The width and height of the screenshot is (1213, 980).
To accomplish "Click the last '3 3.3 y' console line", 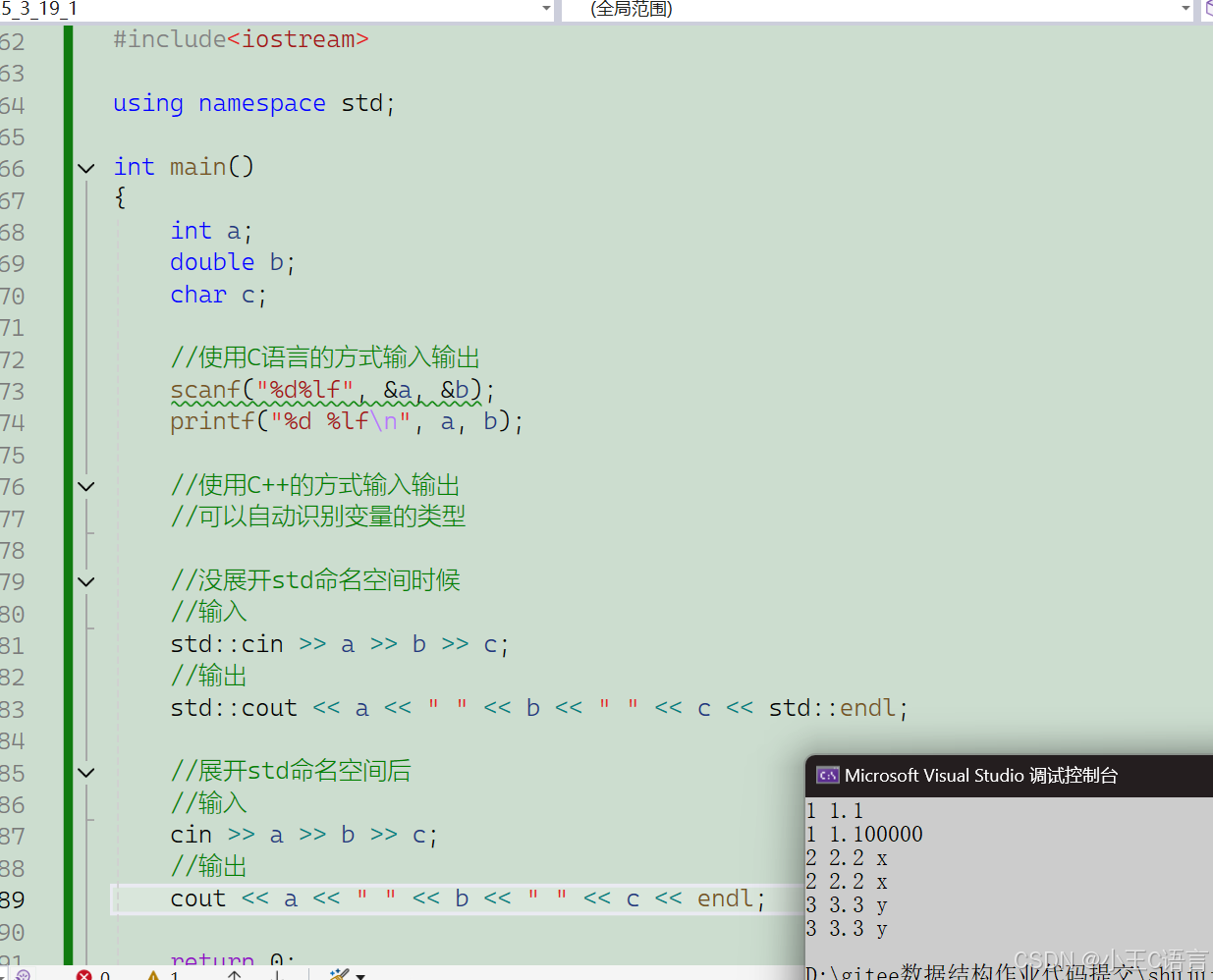I will pos(847,929).
